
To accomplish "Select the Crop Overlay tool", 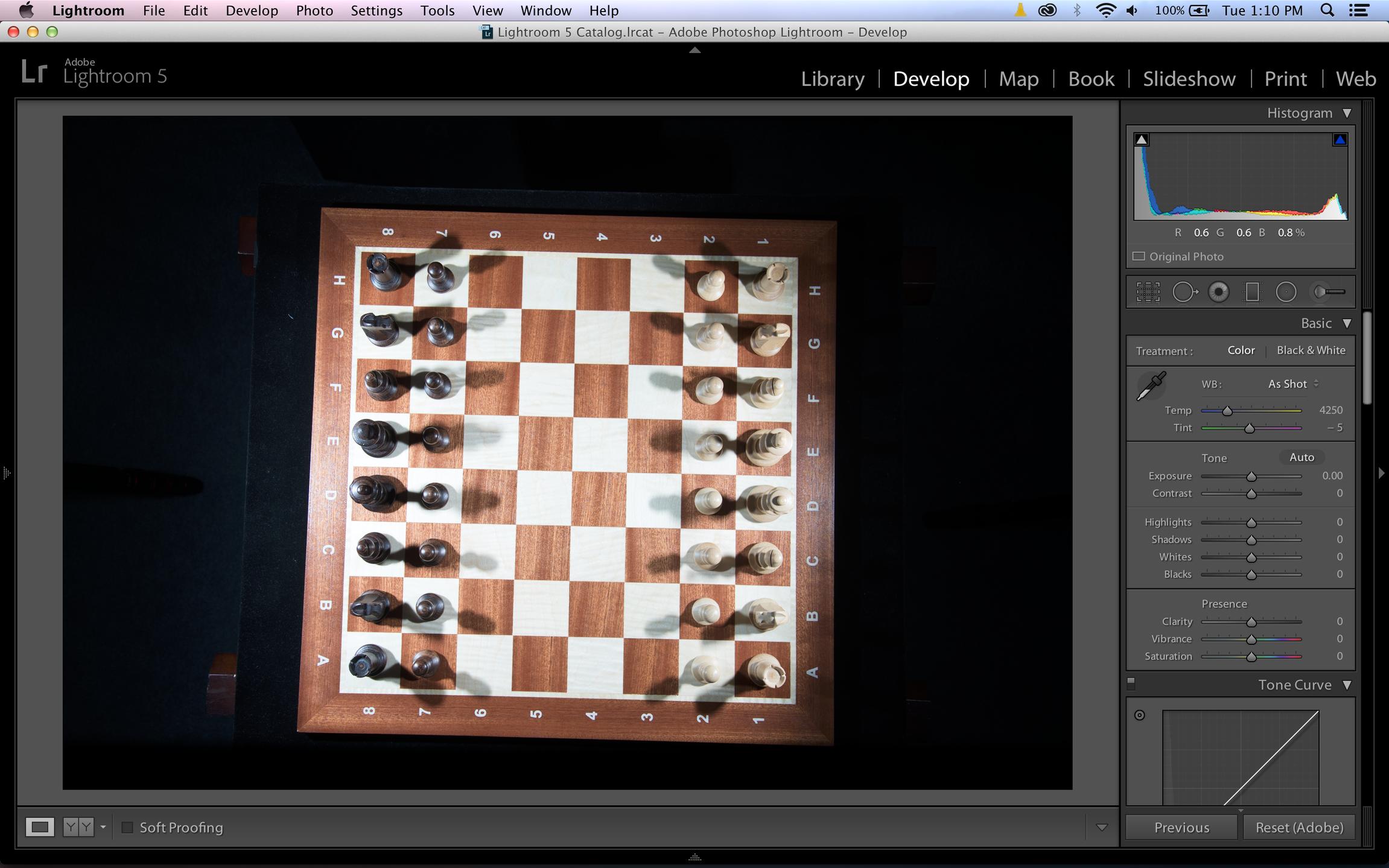I will (x=1148, y=293).
